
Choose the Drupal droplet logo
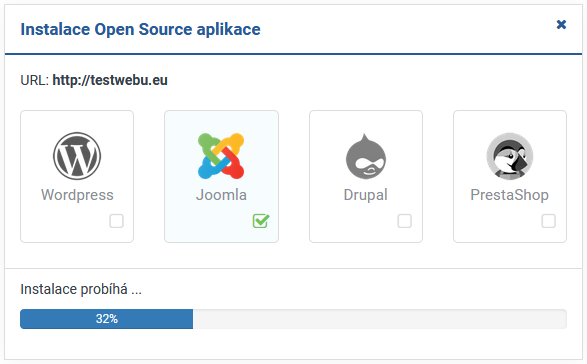pyautogui.click(x=366, y=156)
